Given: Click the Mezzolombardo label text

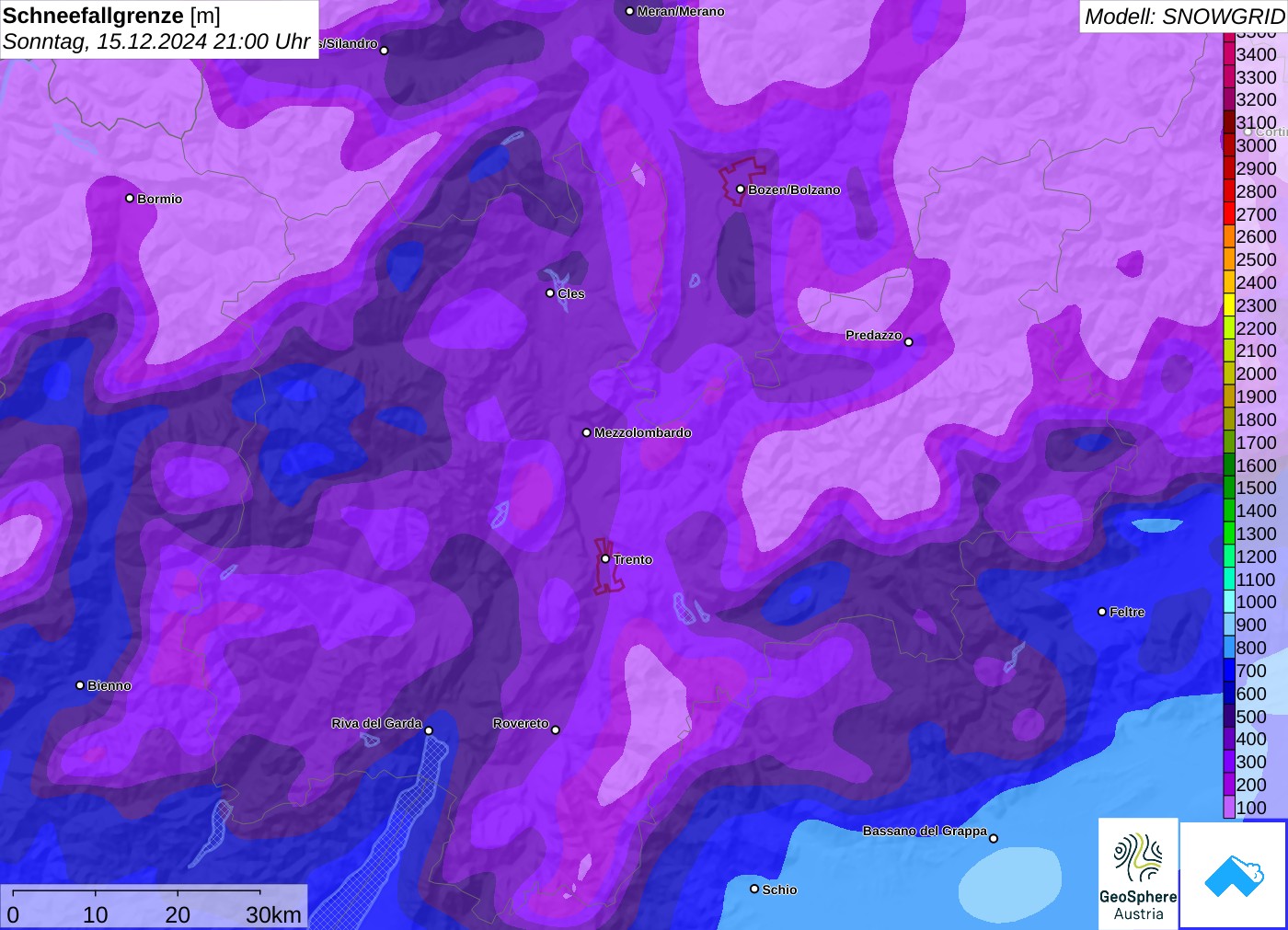Looking at the screenshot, I should click(x=642, y=432).
